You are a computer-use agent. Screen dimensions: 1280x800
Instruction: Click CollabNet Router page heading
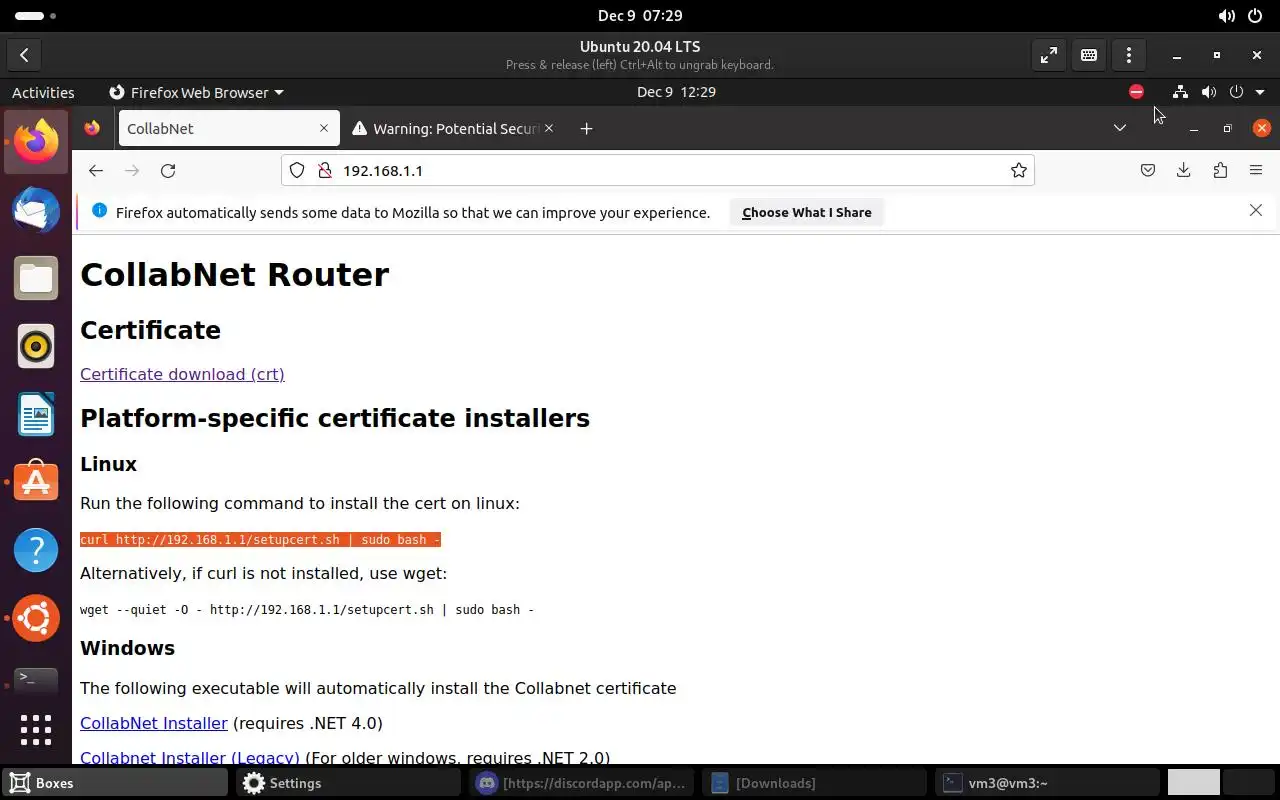pyautogui.click(x=234, y=274)
